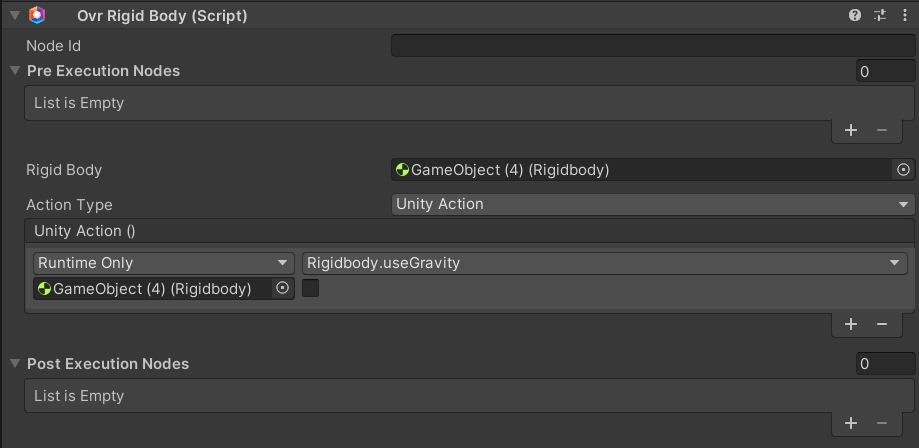Open the component presets icon
Screen dimensions: 919x448
(x=880, y=16)
